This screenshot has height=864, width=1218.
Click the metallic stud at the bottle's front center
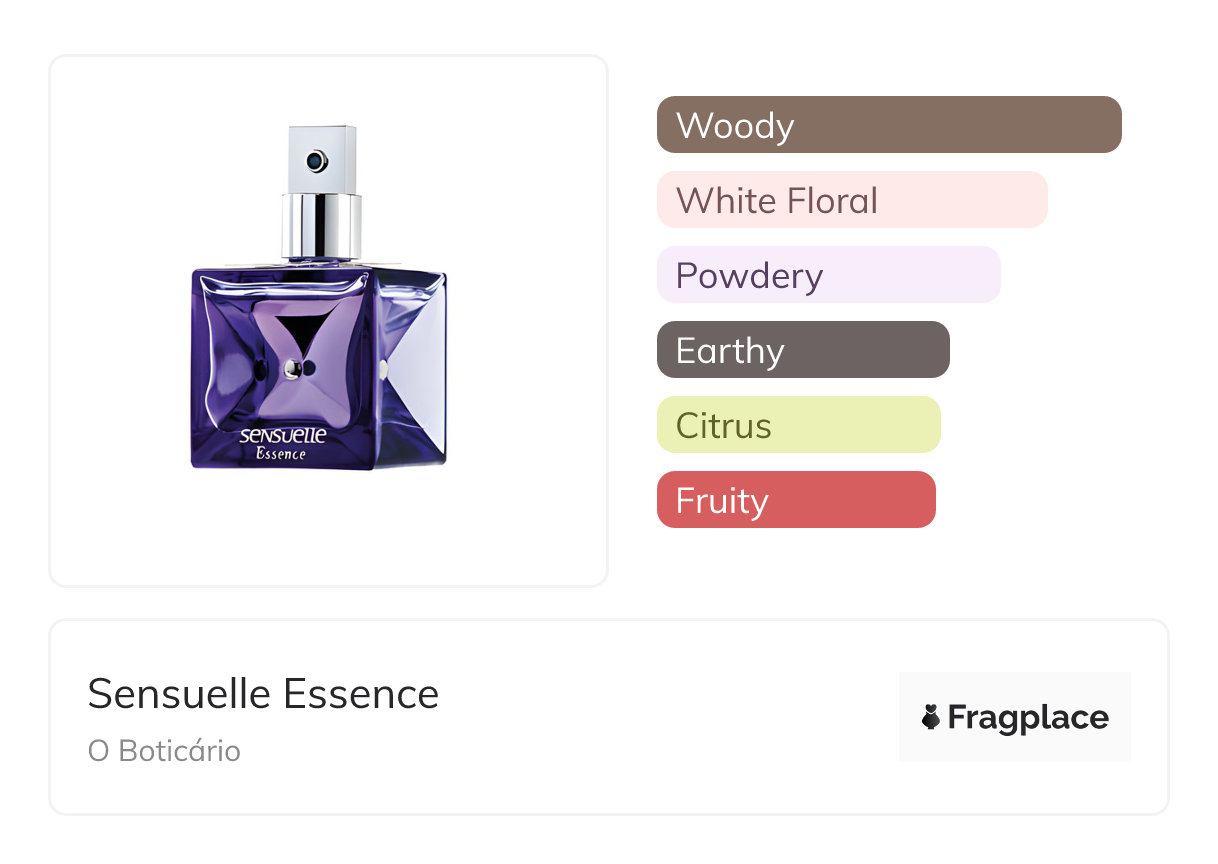pos(292,369)
